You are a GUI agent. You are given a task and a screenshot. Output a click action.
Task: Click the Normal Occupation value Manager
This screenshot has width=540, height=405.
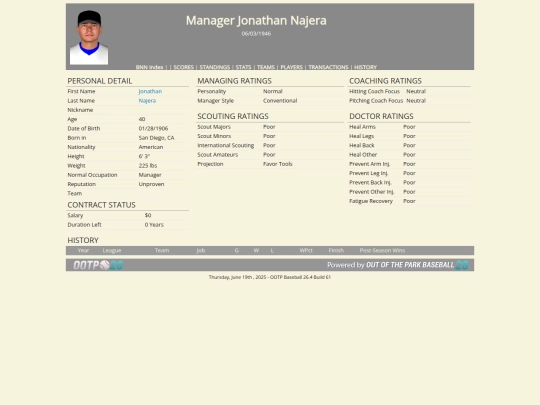pos(150,175)
